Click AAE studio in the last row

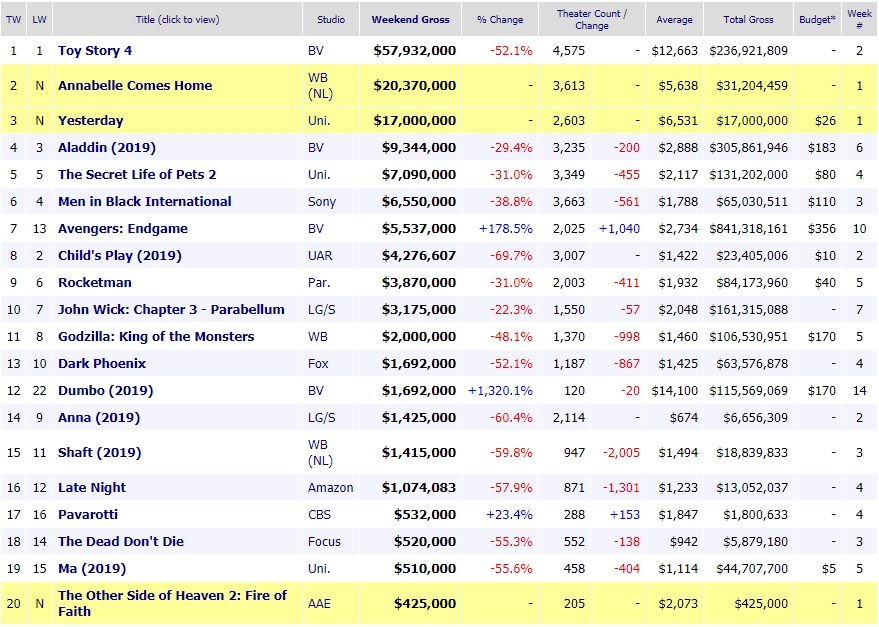point(319,603)
